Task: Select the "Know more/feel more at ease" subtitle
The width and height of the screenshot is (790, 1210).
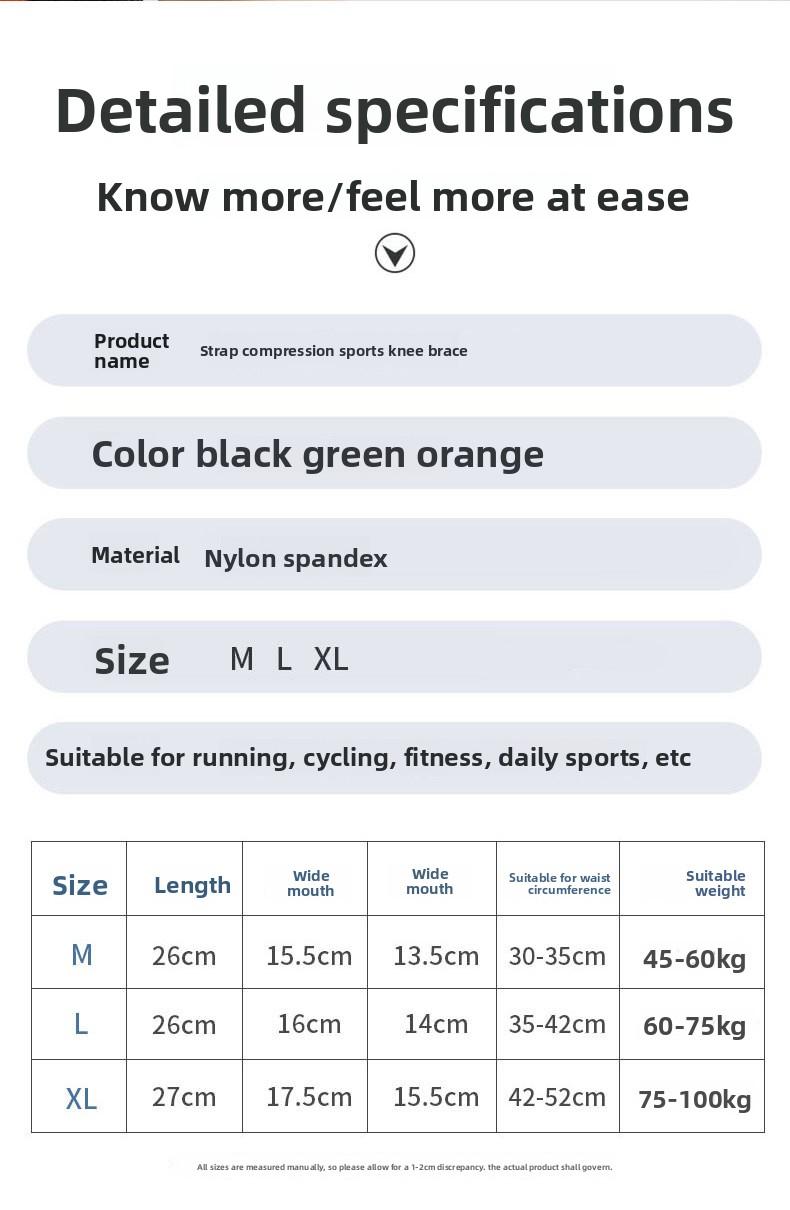Action: [x=393, y=197]
